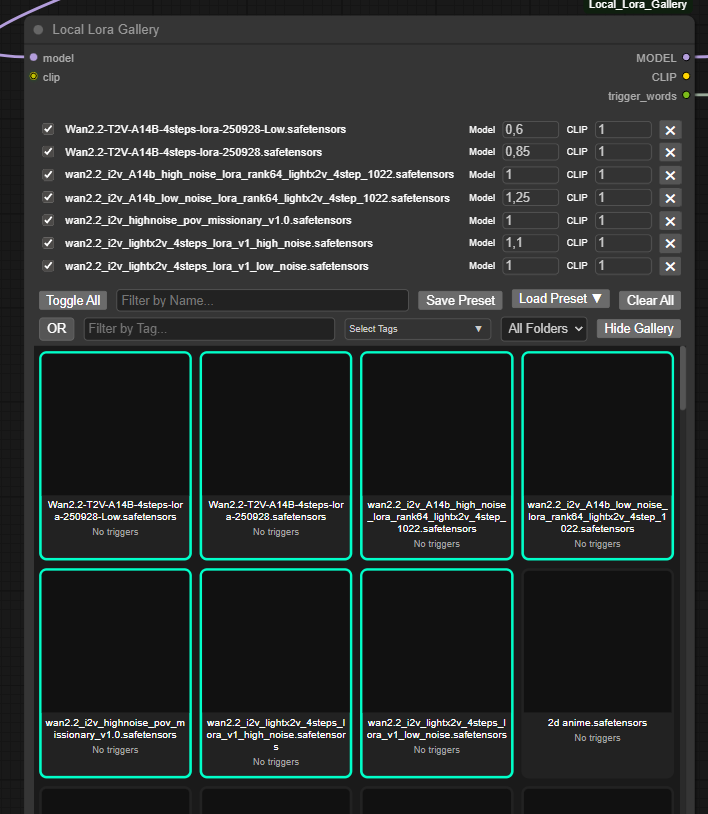Remove the Wan2.2-T2V-A14B-4steps-lora-250928-Low lora with its X
This screenshot has width=708, height=814.
point(670,130)
